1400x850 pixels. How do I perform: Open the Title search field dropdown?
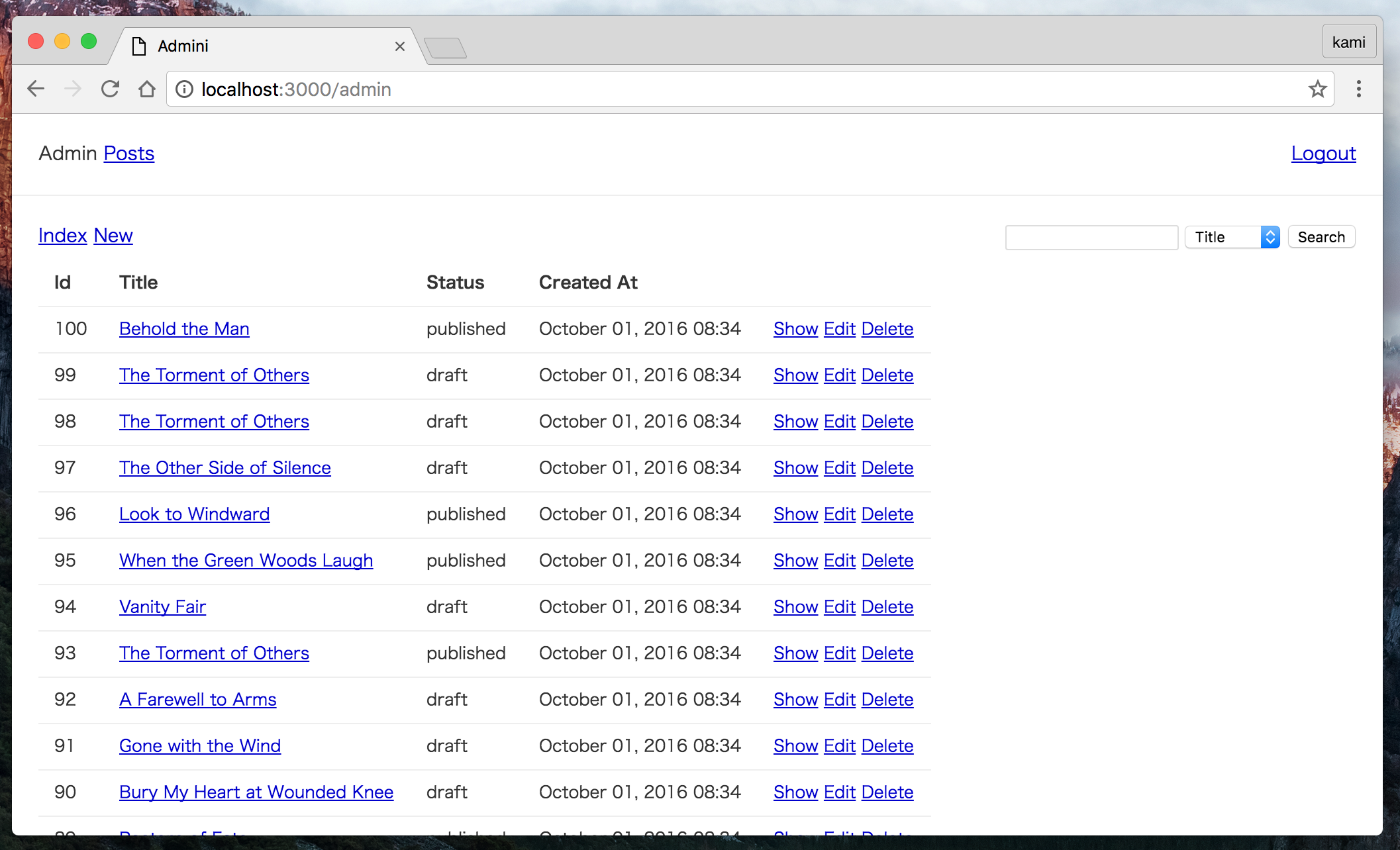pos(1232,237)
